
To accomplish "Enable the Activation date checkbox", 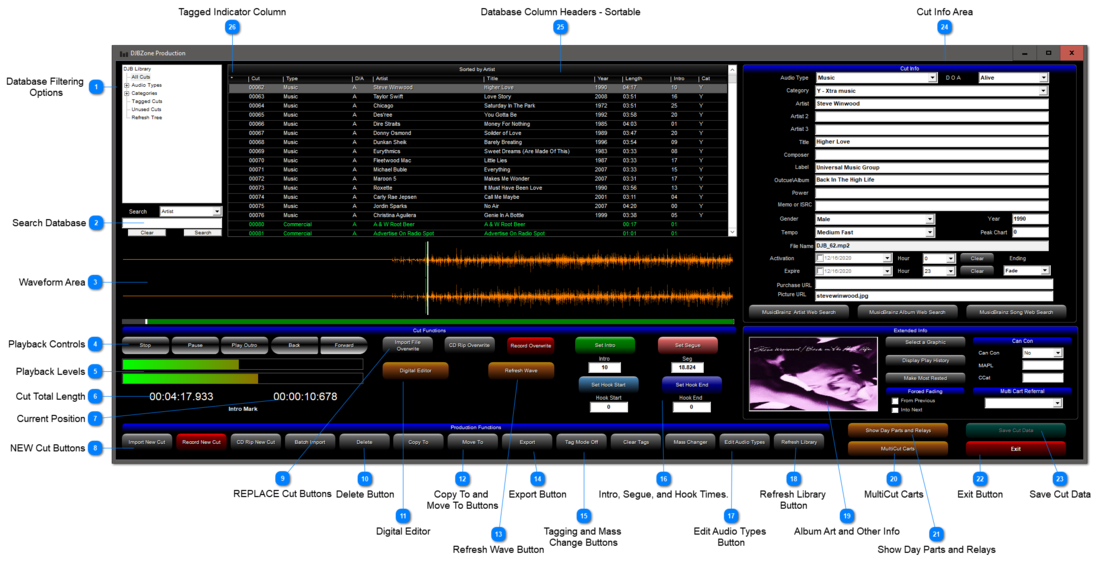I will pyautogui.click(x=819, y=259).
